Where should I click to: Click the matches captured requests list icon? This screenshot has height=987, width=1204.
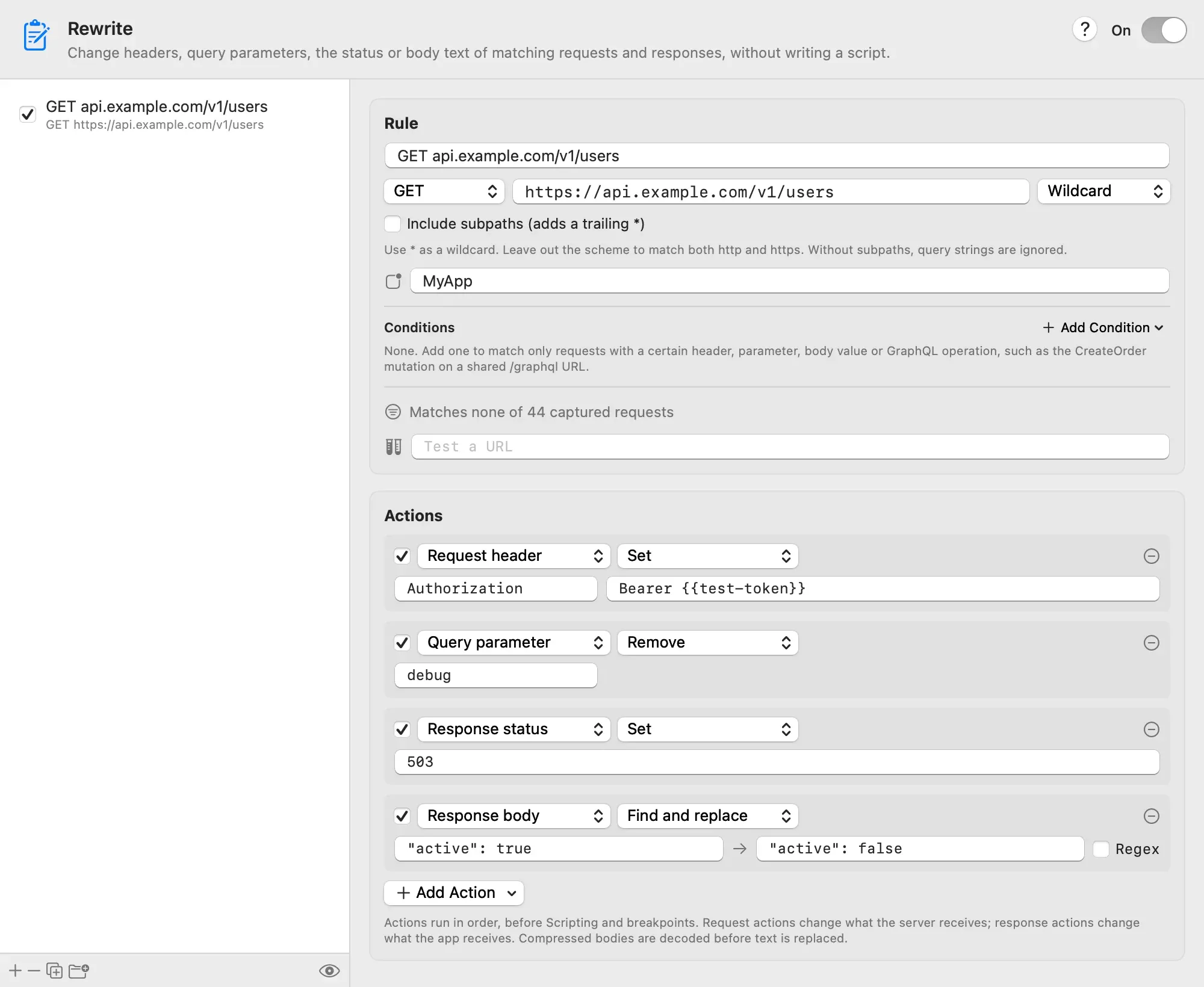(393, 412)
